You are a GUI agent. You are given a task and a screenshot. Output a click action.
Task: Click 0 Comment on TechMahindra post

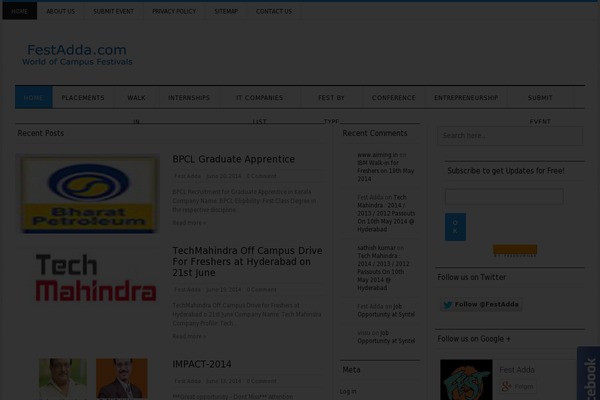(x=261, y=289)
